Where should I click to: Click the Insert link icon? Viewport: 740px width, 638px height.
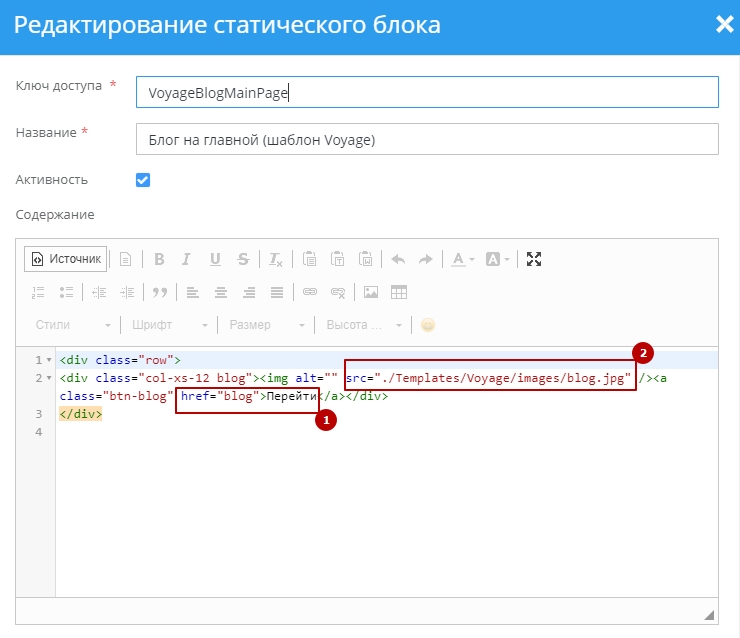coord(310,292)
